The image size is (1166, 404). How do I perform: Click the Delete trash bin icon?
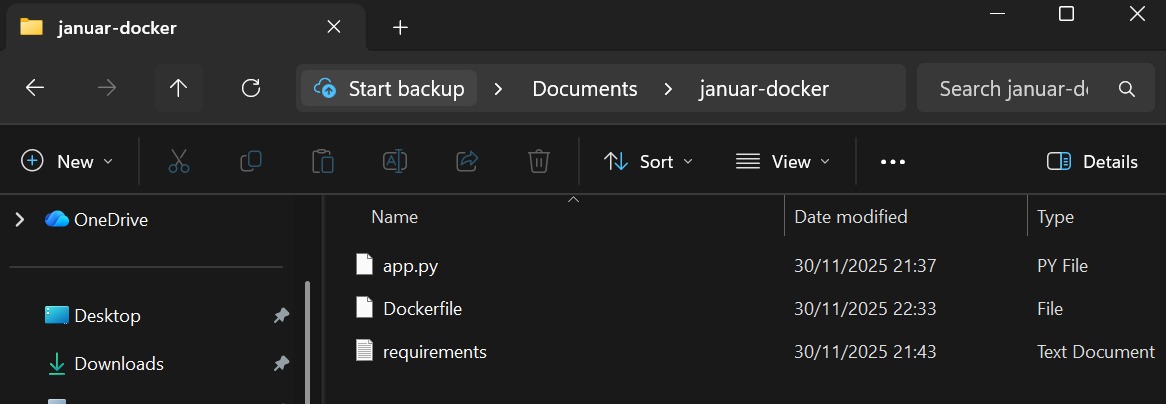539,161
